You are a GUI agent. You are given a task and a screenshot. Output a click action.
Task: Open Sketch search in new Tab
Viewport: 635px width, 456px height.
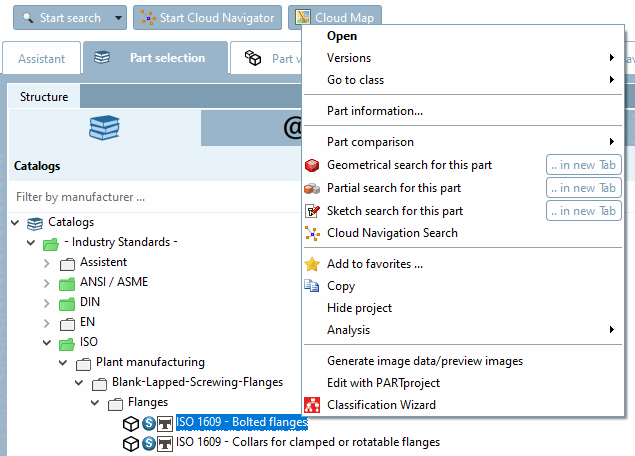pyautogui.click(x=583, y=211)
